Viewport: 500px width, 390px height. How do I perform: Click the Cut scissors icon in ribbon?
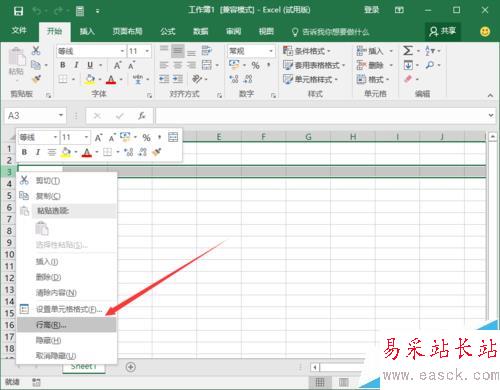pyautogui.click(x=36, y=51)
